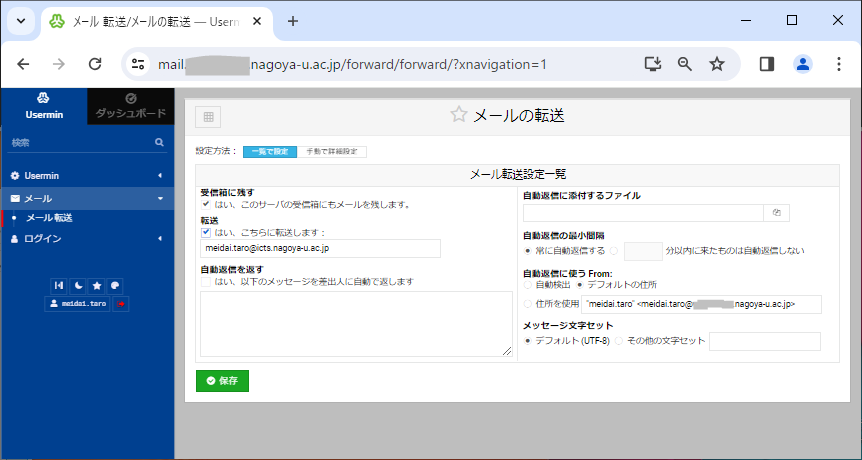Toggle night mode moon icon
Image resolution: width=862 pixels, height=460 pixels.
coord(78,286)
